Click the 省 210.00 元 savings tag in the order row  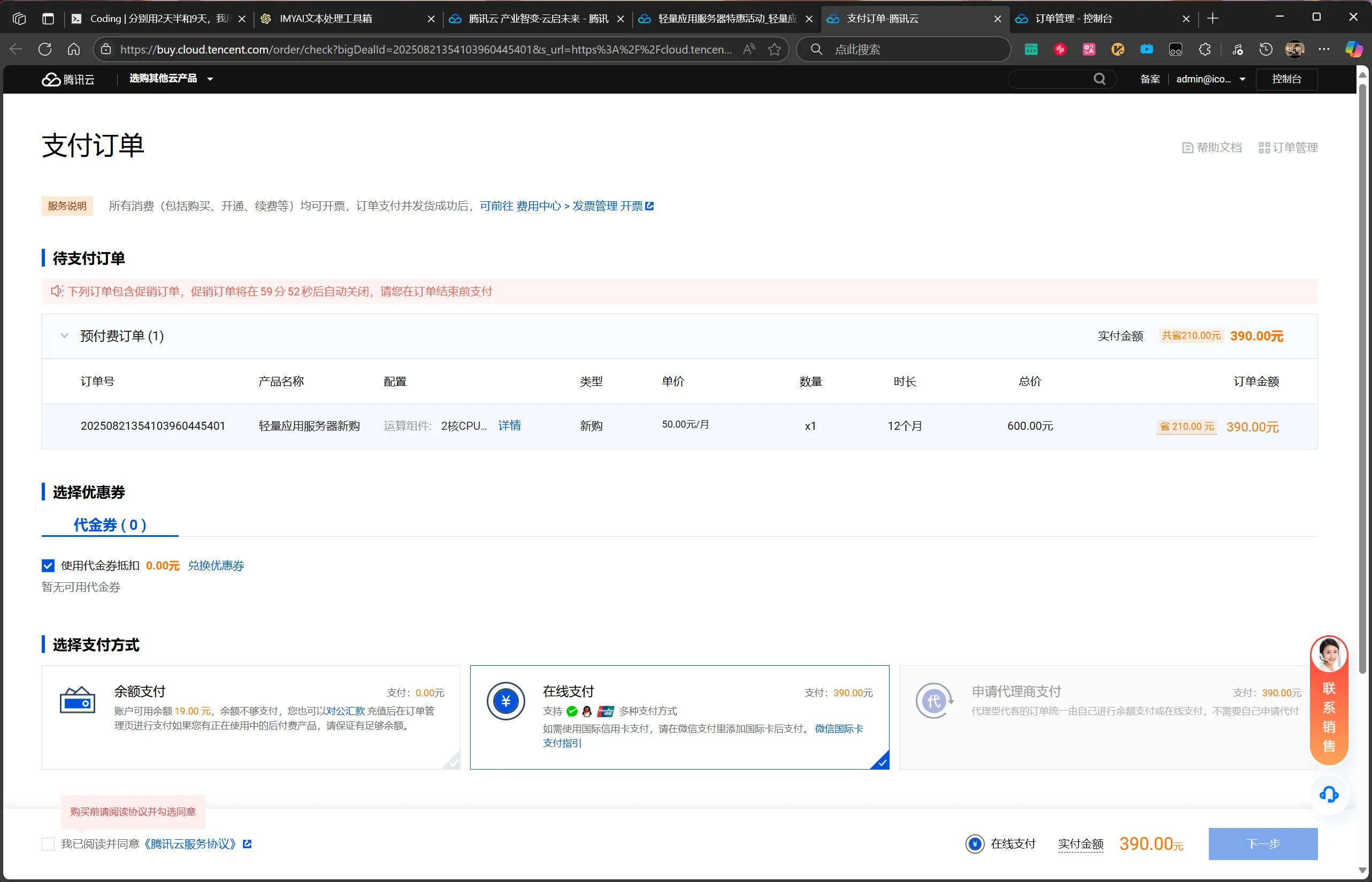click(1186, 427)
